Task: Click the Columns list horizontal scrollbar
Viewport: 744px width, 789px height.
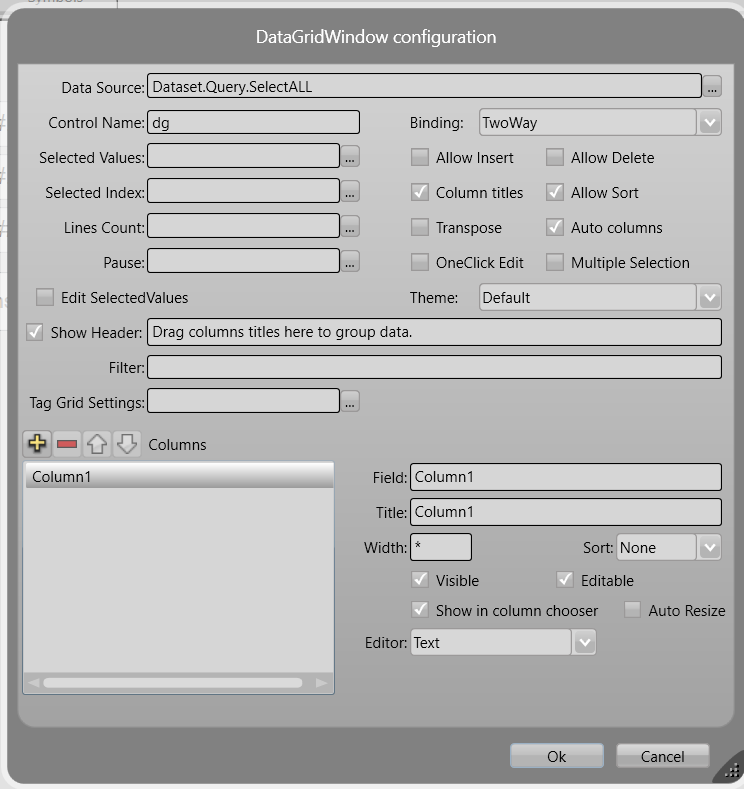Action: coord(172,683)
